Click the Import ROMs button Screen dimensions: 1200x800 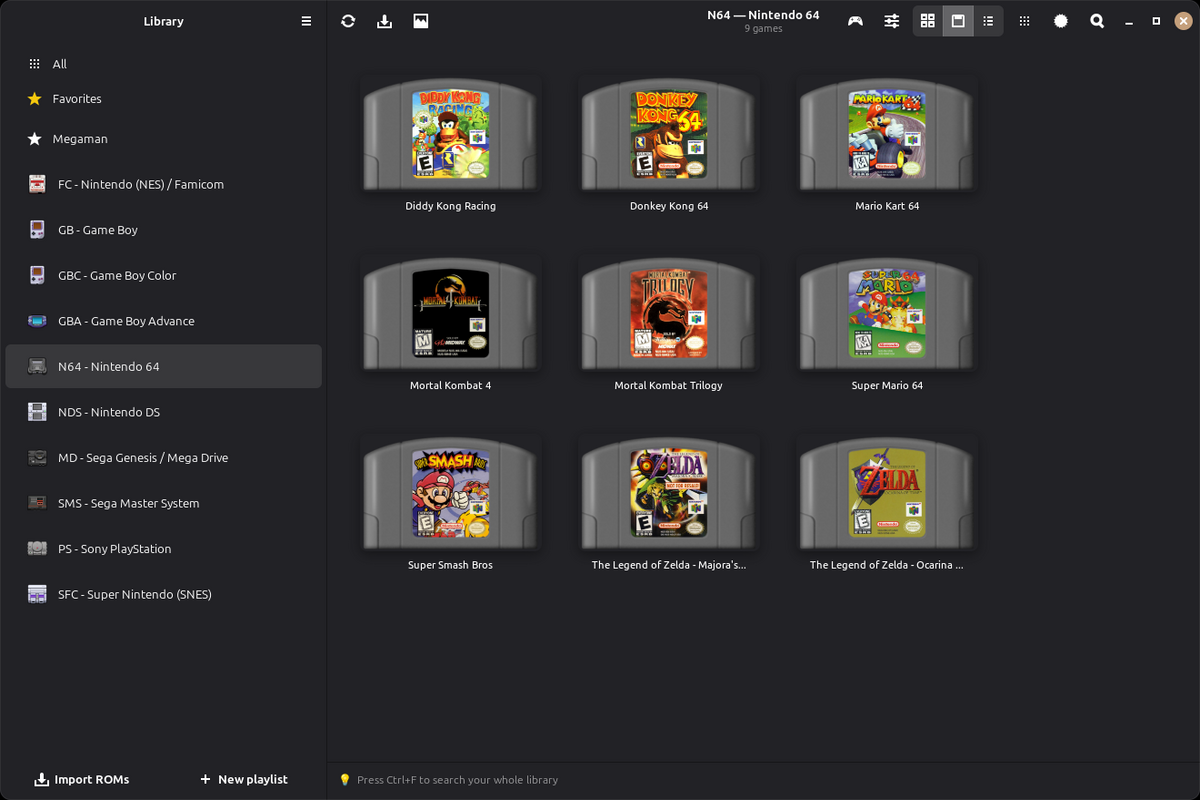pos(82,779)
